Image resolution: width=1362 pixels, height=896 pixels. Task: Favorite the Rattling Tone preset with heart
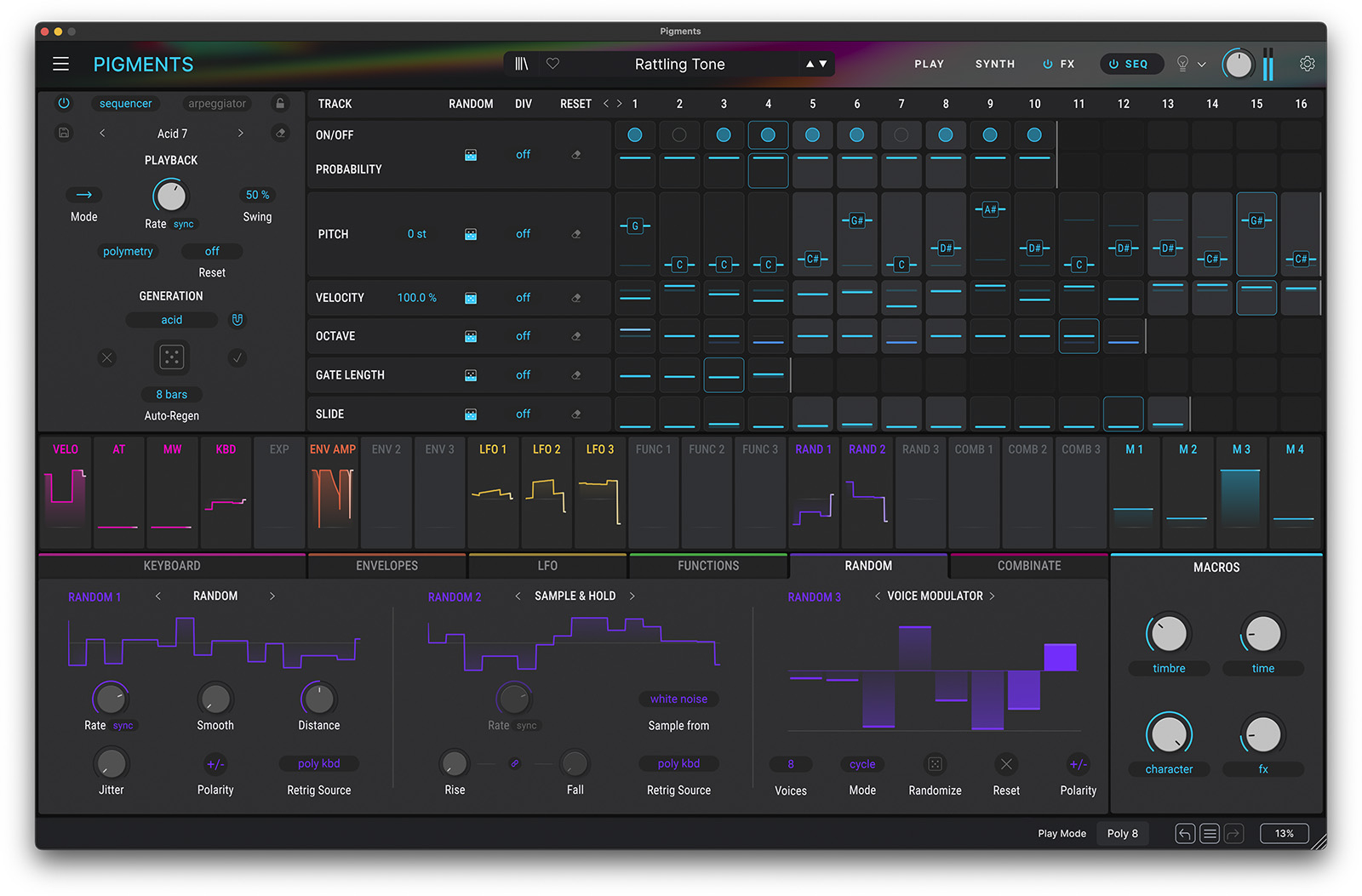[x=552, y=64]
